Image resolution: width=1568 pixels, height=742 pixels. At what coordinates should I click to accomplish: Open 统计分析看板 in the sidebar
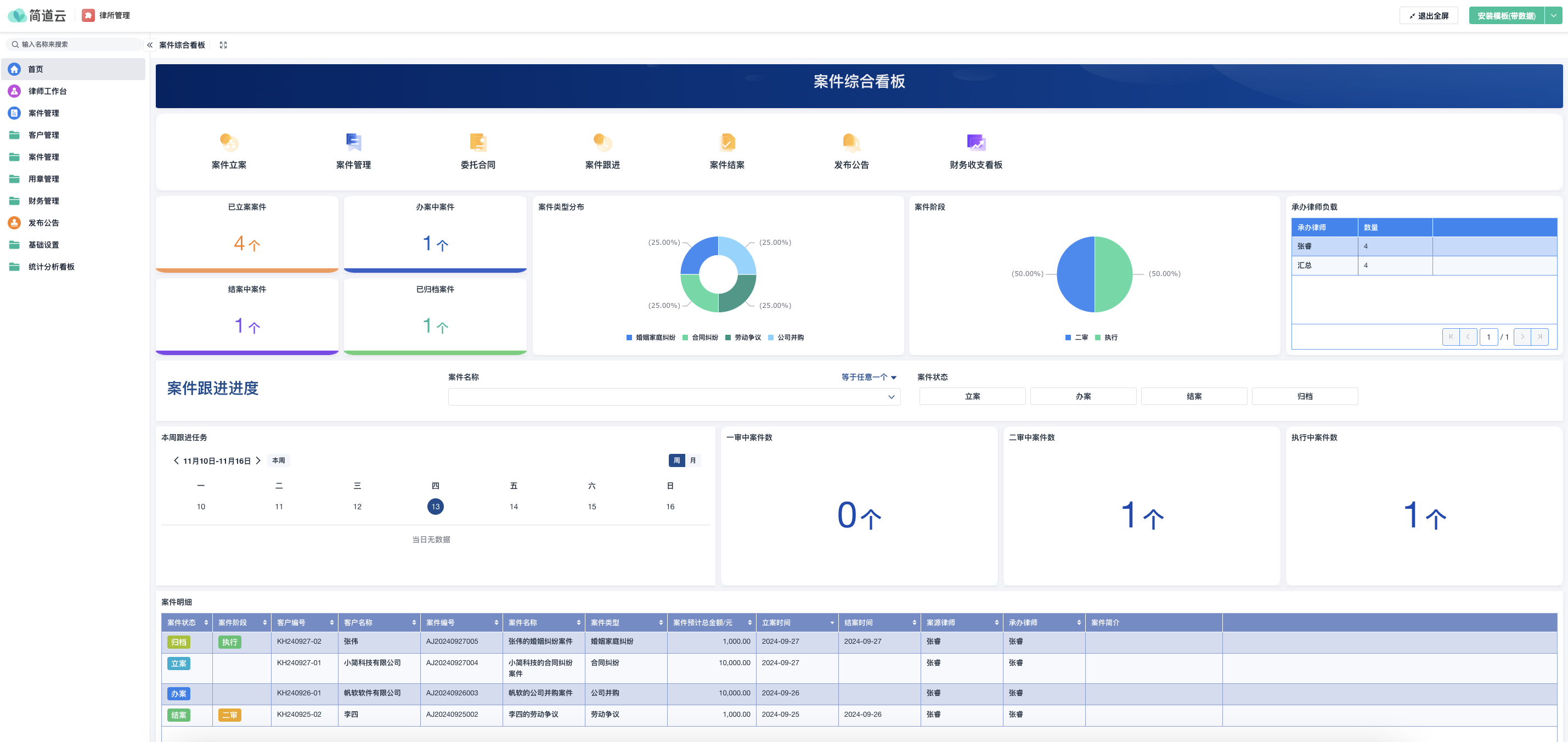pyautogui.click(x=50, y=267)
